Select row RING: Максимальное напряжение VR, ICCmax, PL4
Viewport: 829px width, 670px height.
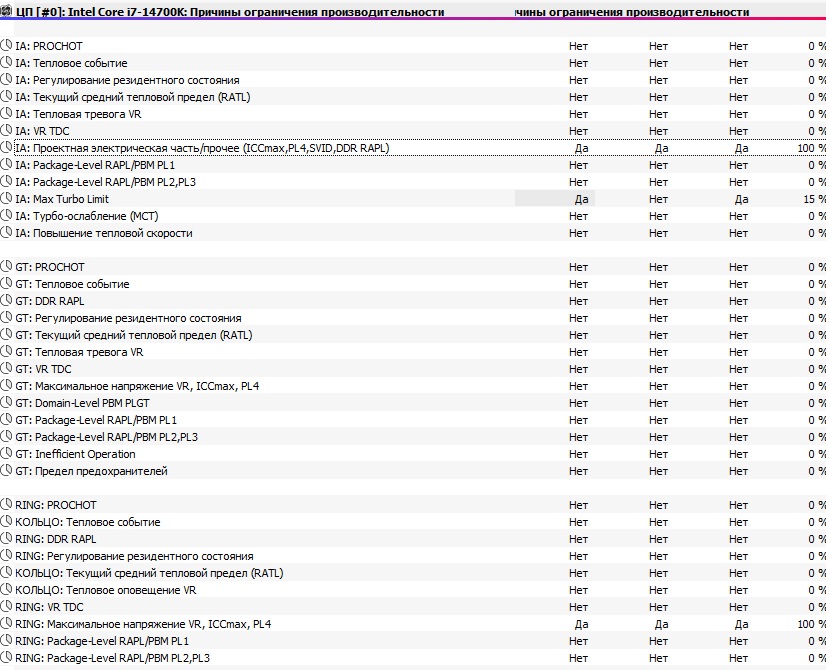(x=414, y=624)
